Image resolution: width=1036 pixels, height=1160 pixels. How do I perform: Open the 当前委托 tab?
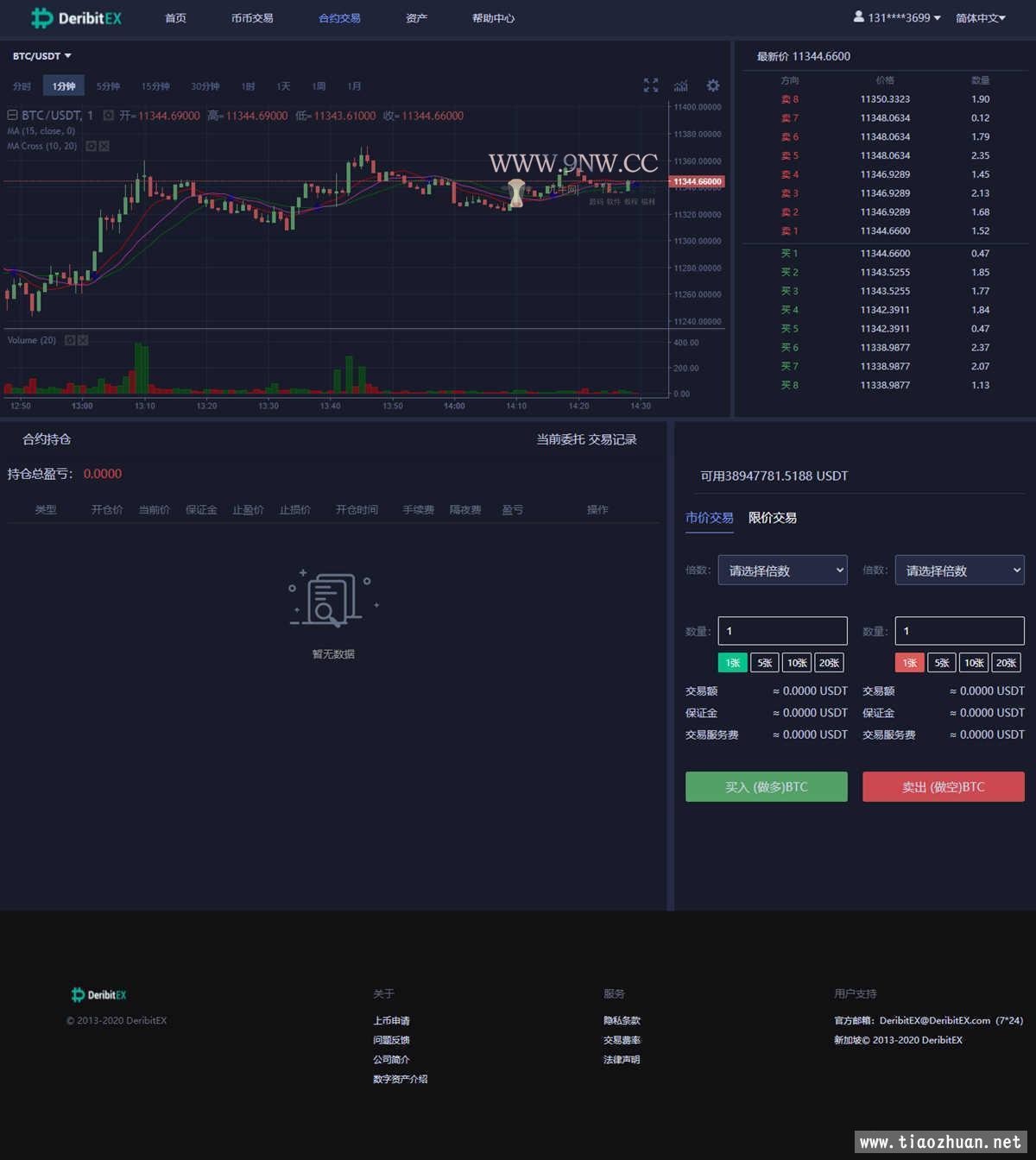pos(560,439)
